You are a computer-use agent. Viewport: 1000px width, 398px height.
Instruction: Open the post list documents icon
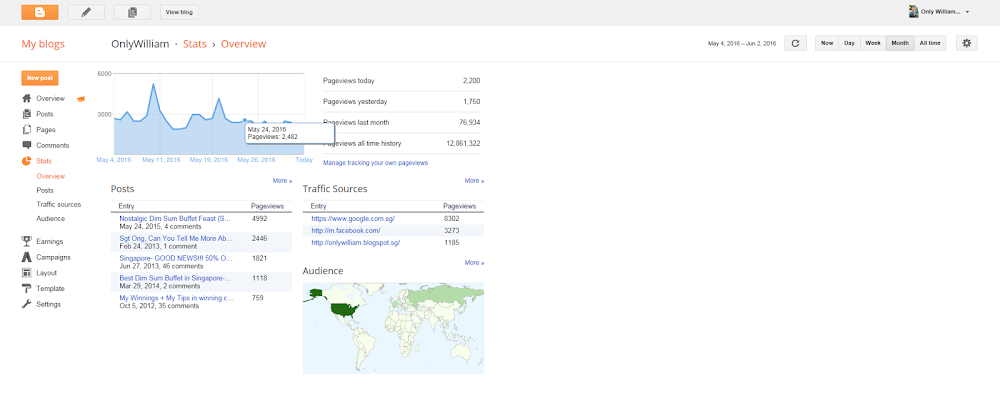click(x=132, y=12)
